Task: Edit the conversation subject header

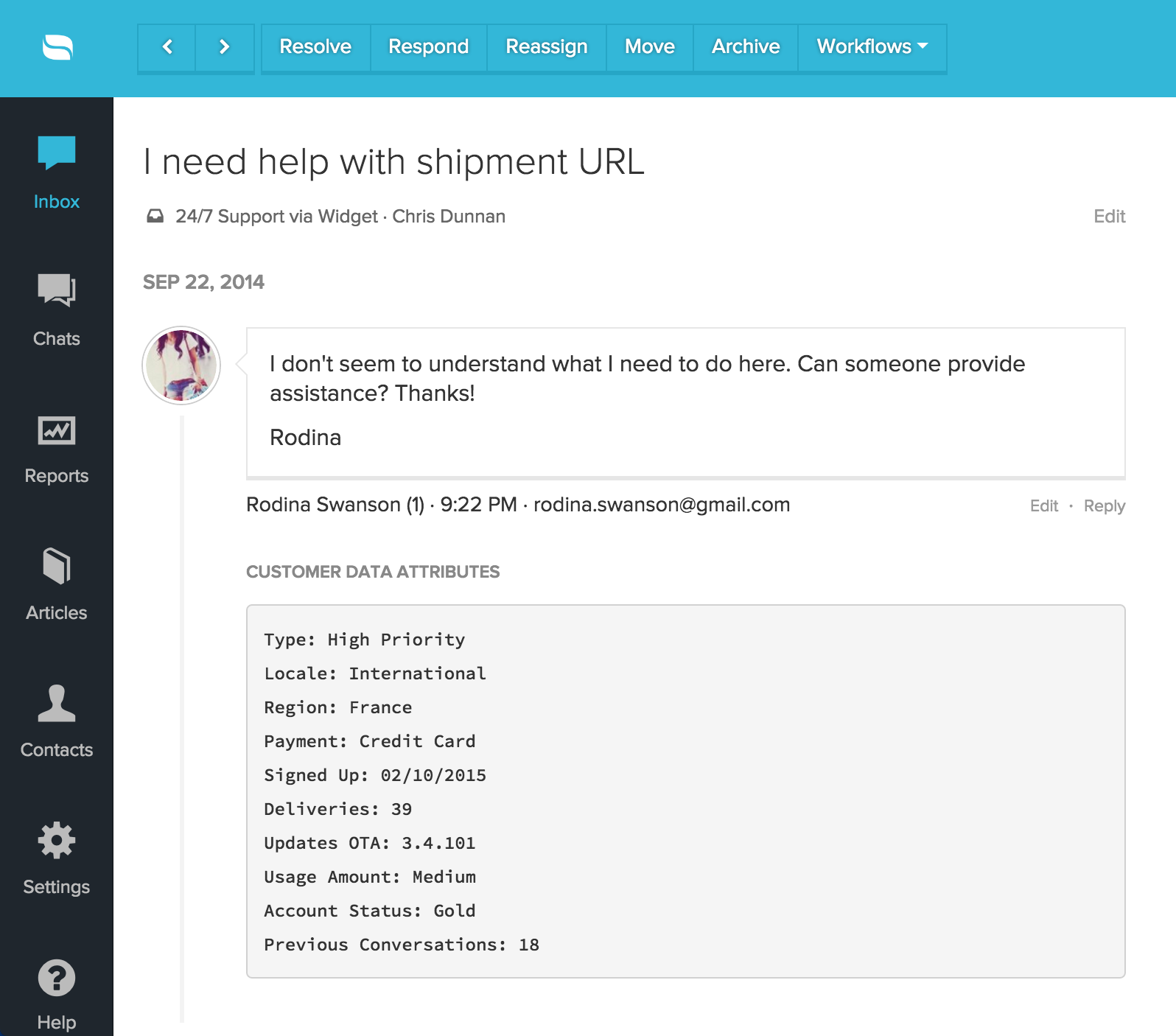Action: click(x=1109, y=217)
